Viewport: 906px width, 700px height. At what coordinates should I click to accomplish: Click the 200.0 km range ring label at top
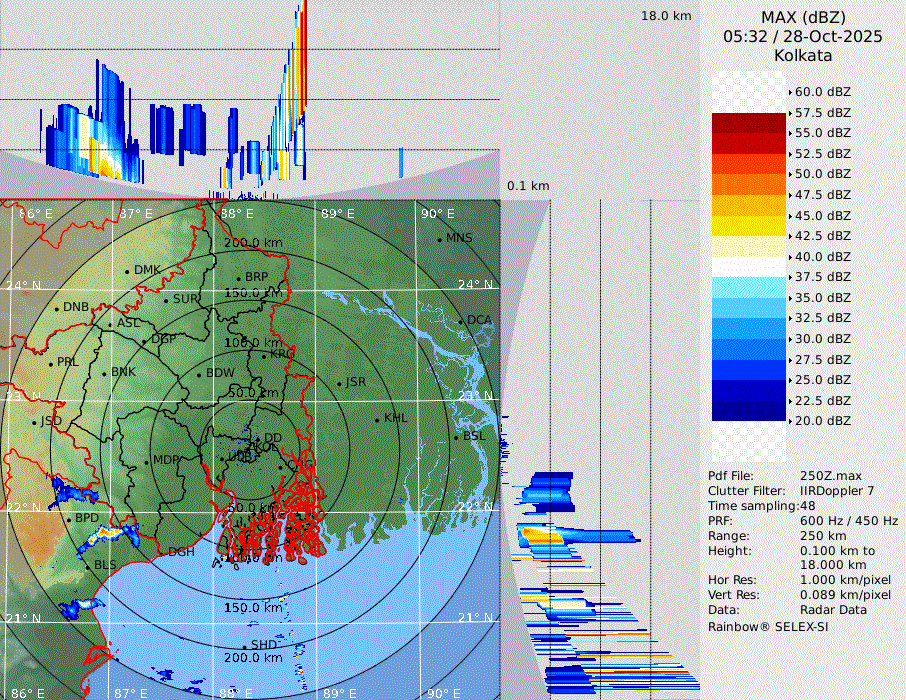[252, 243]
